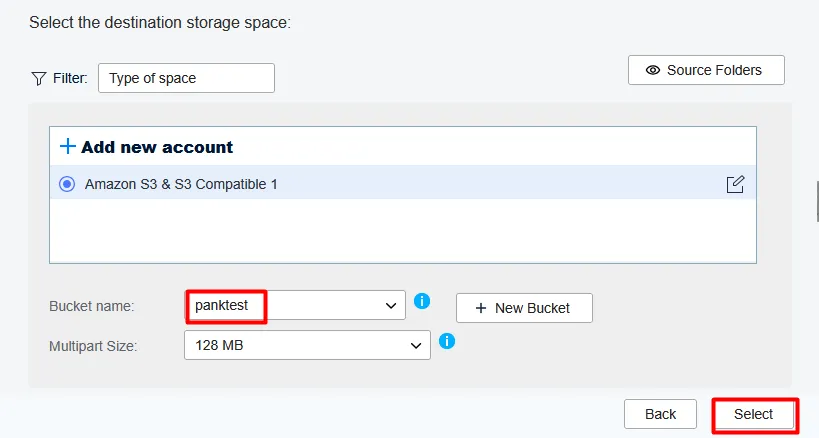Image resolution: width=819 pixels, height=438 pixels.
Task: Click the New Bucket button
Action: coord(524,308)
